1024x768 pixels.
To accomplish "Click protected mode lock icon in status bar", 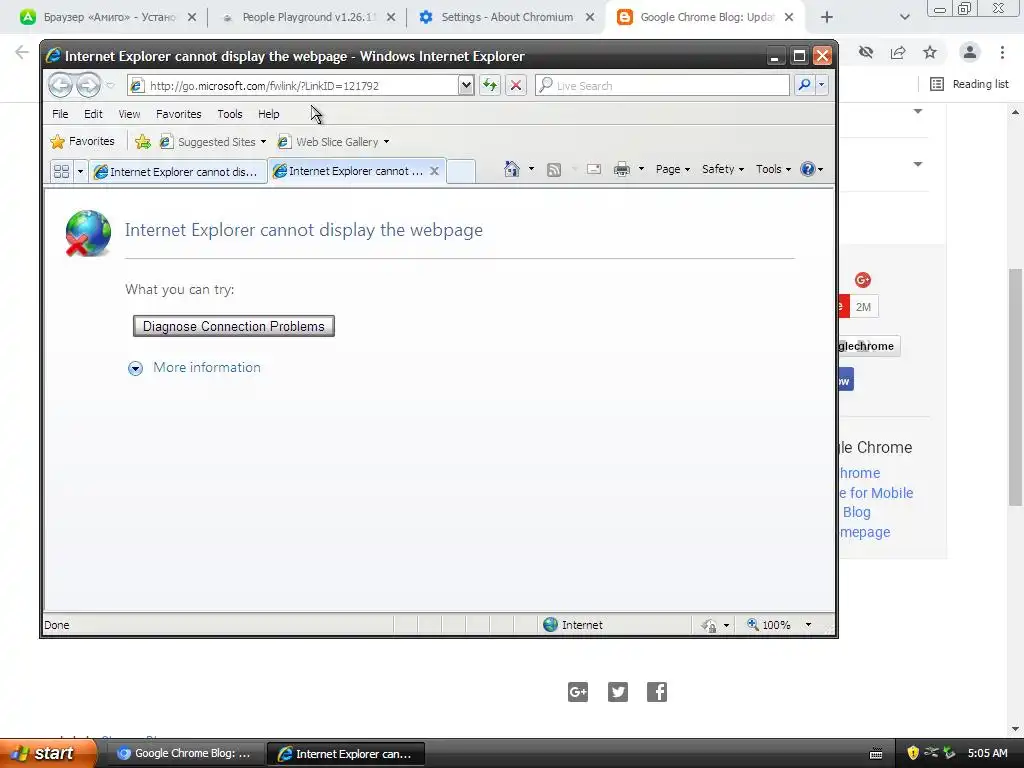I will [x=709, y=625].
